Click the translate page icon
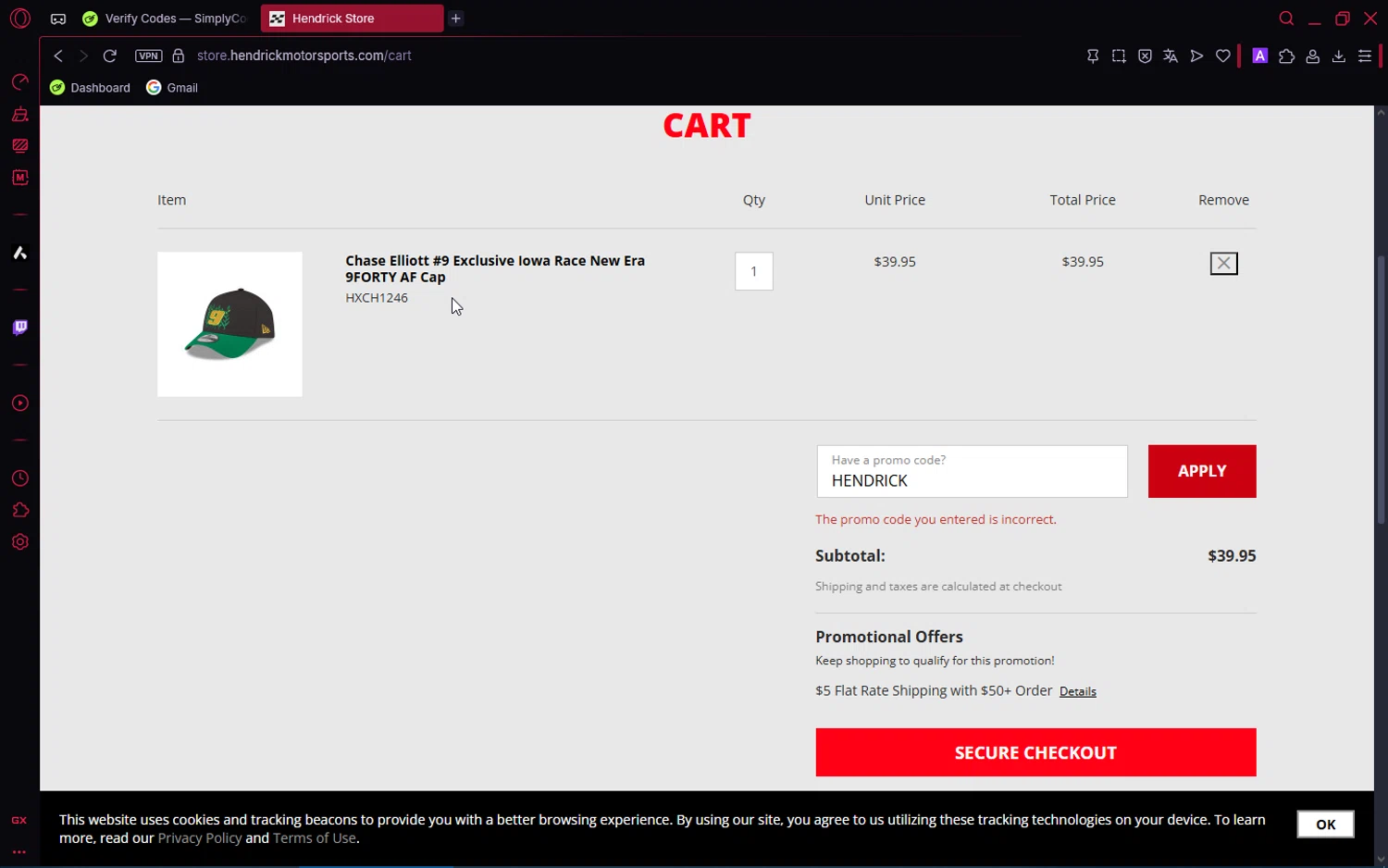Screen dimensions: 1388x868 [x=1171, y=56]
